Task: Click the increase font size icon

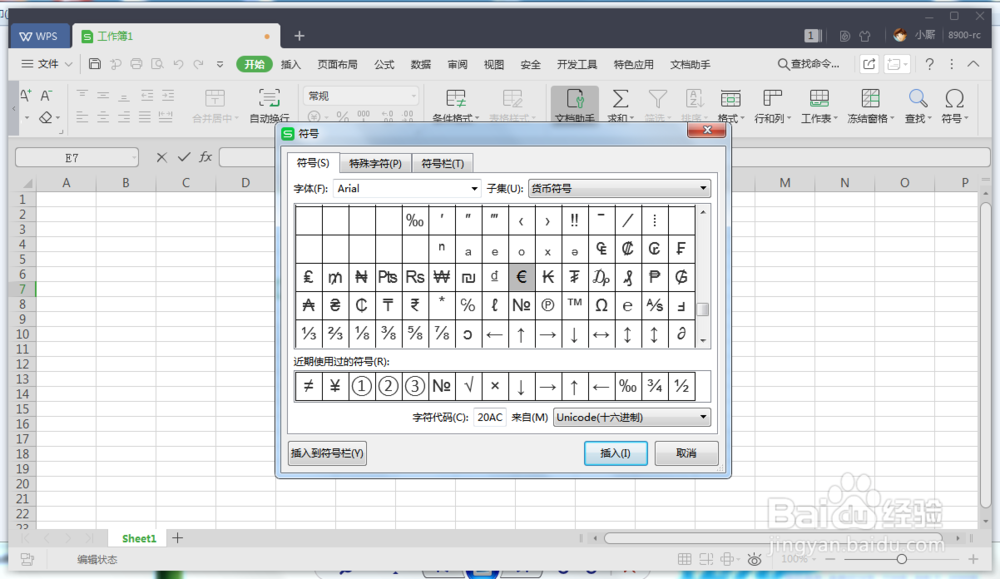Action: coord(26,96)
